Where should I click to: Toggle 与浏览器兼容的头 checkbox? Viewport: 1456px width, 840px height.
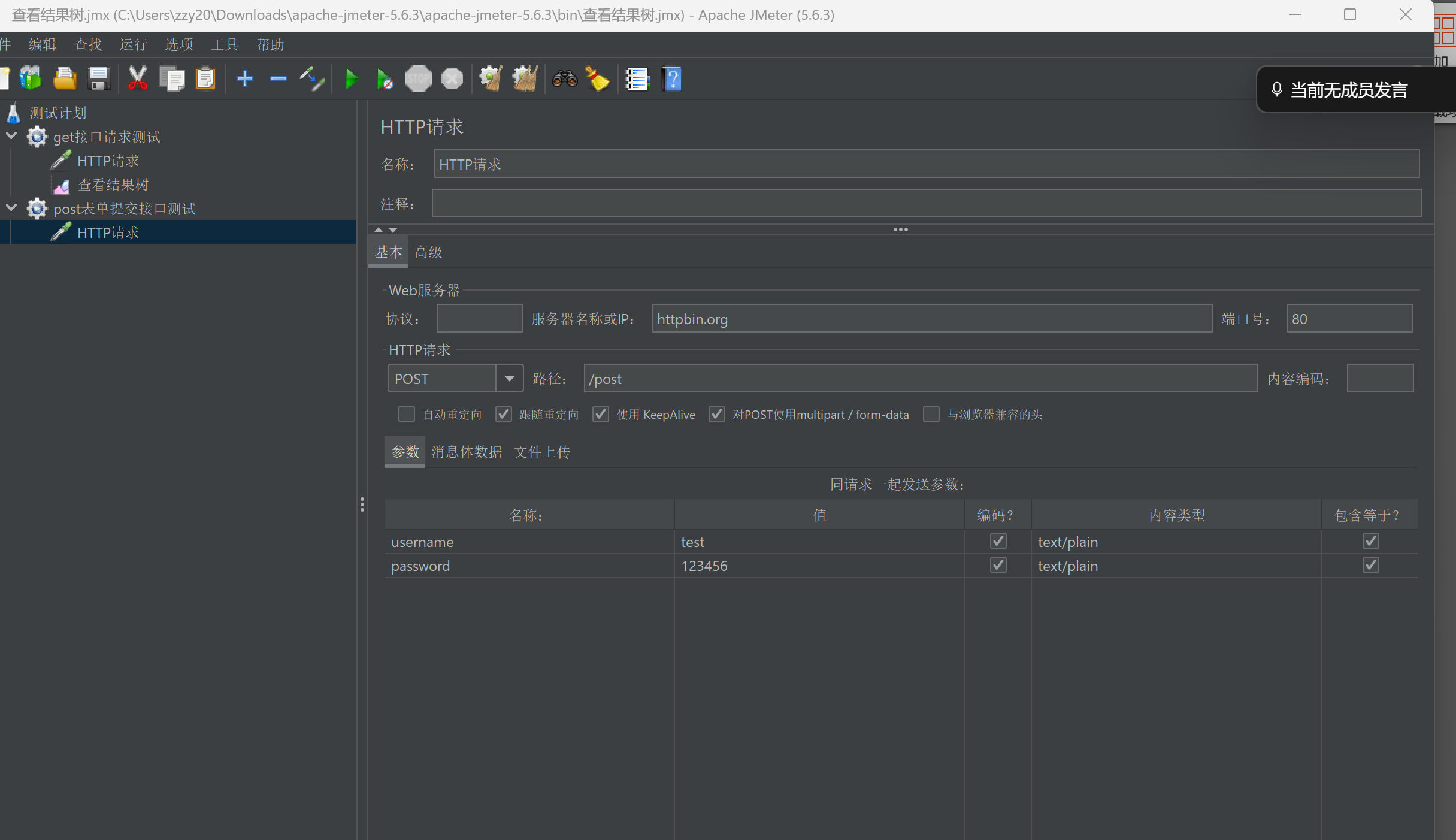pos(931,415)
